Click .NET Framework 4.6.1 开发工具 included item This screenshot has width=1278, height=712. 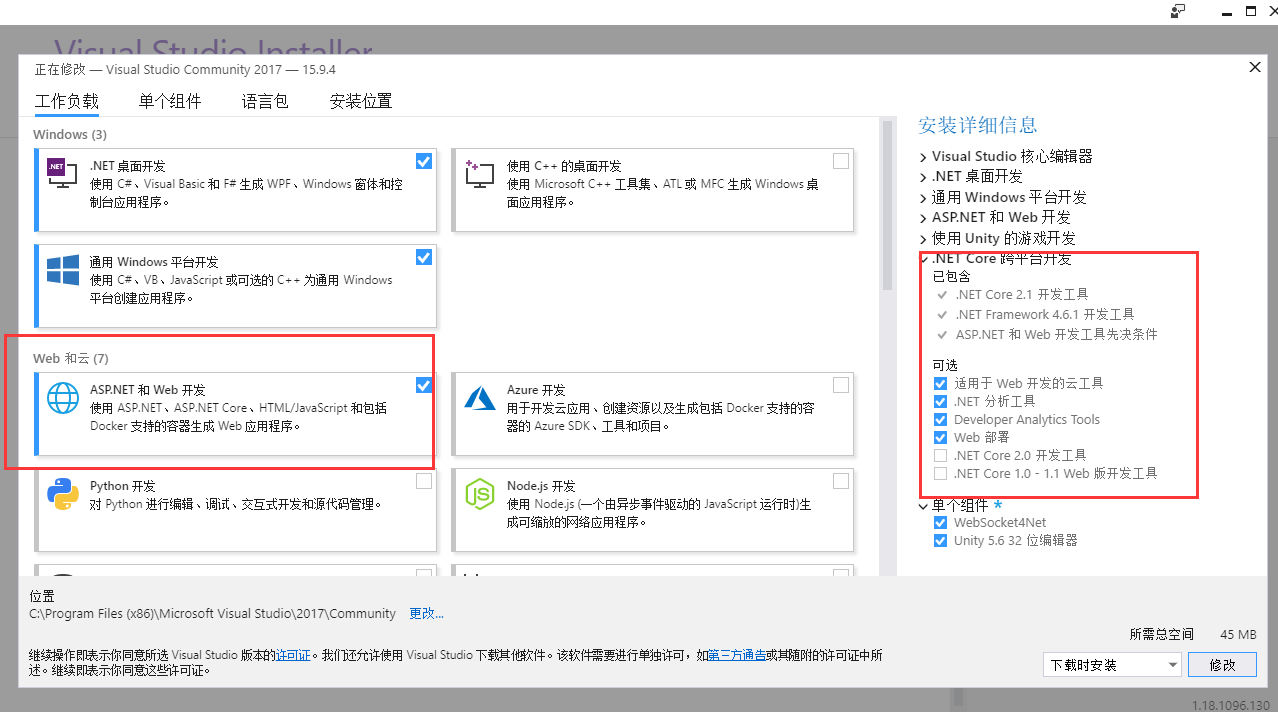[1044, 314]
